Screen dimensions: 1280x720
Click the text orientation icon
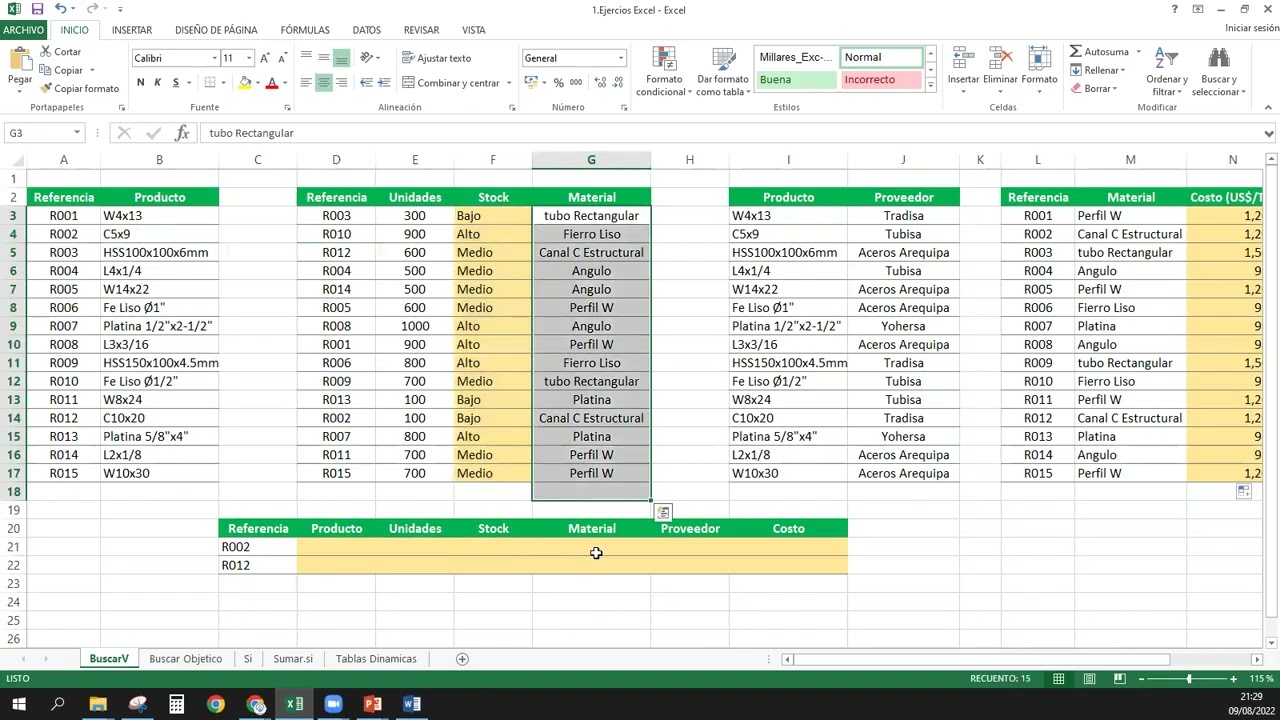pyautogui.click(x=367, y=57)
